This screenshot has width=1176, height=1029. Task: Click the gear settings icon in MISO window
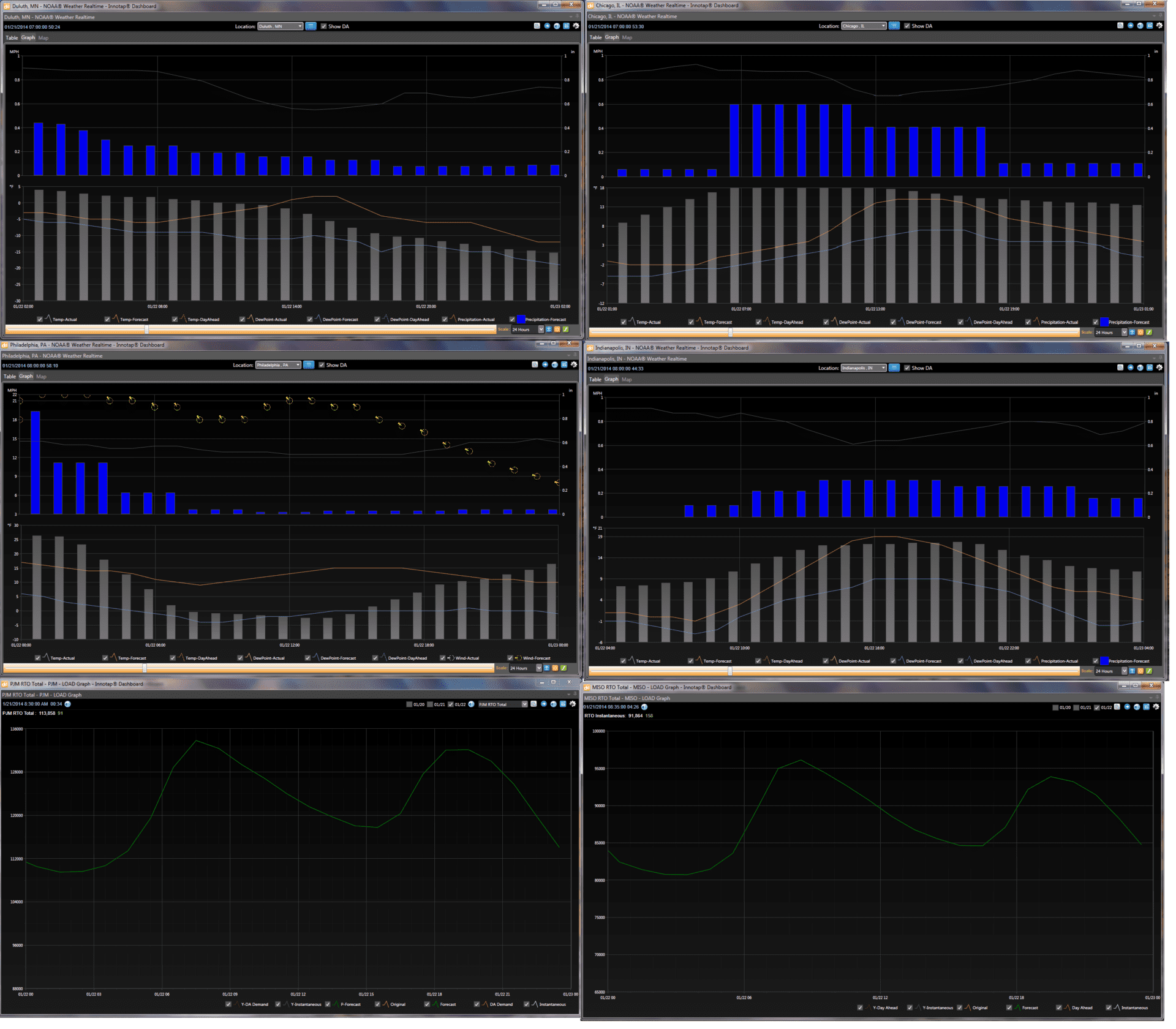pyautogui.click(x=1156, y=707)
